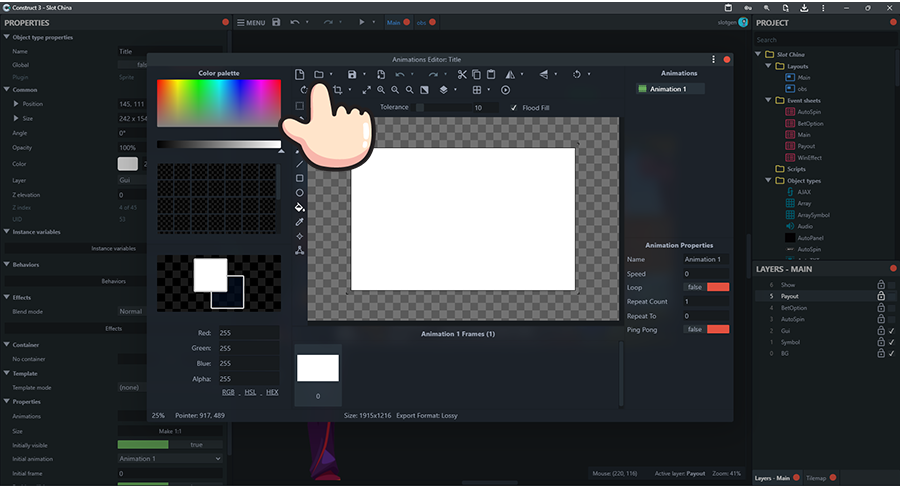Screen dimensions: 900x488
Task: Select the eyedropper color picker tool
Action: 299,221
